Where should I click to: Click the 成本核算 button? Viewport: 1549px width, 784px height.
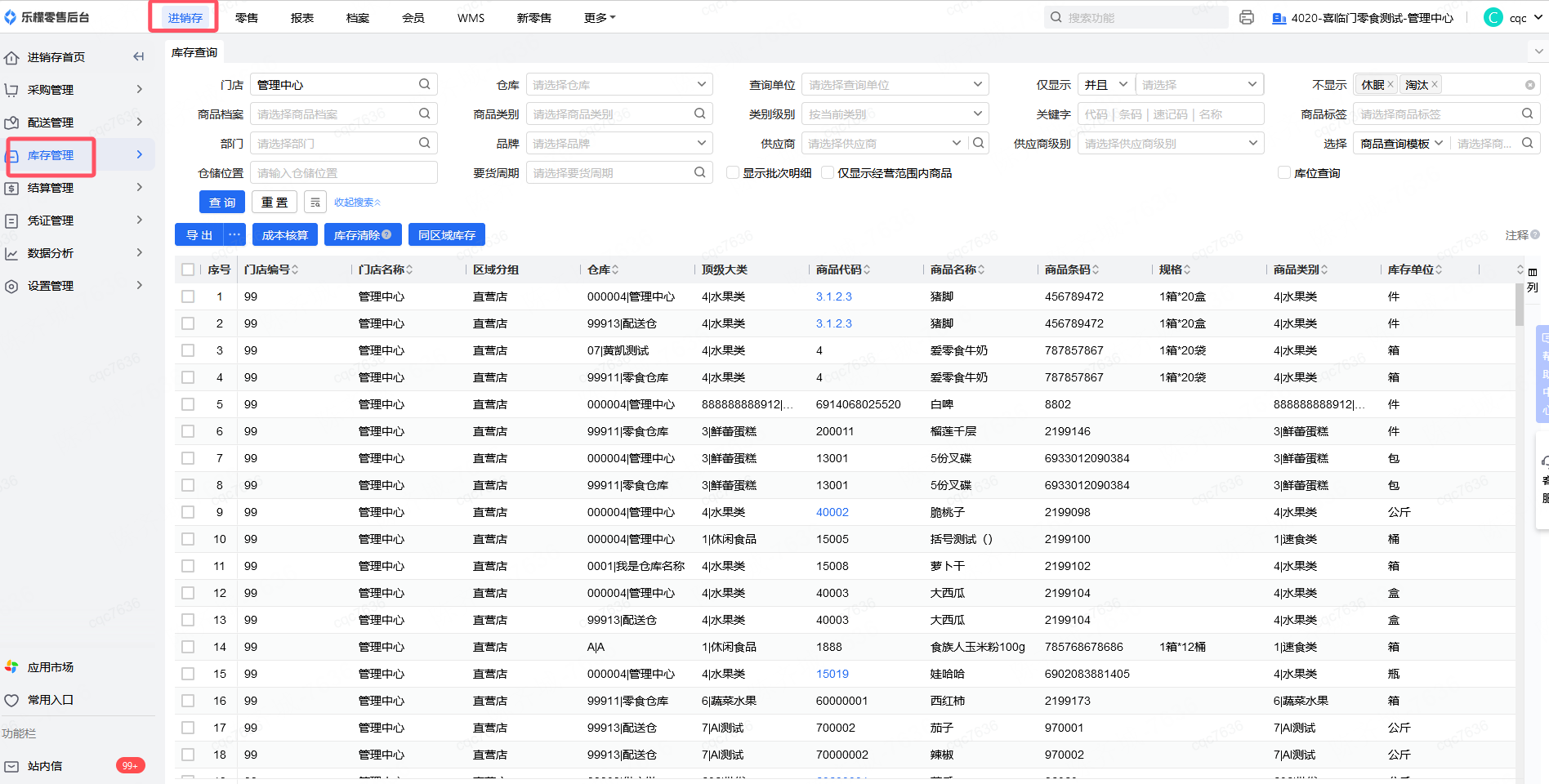tap(284, 235)
